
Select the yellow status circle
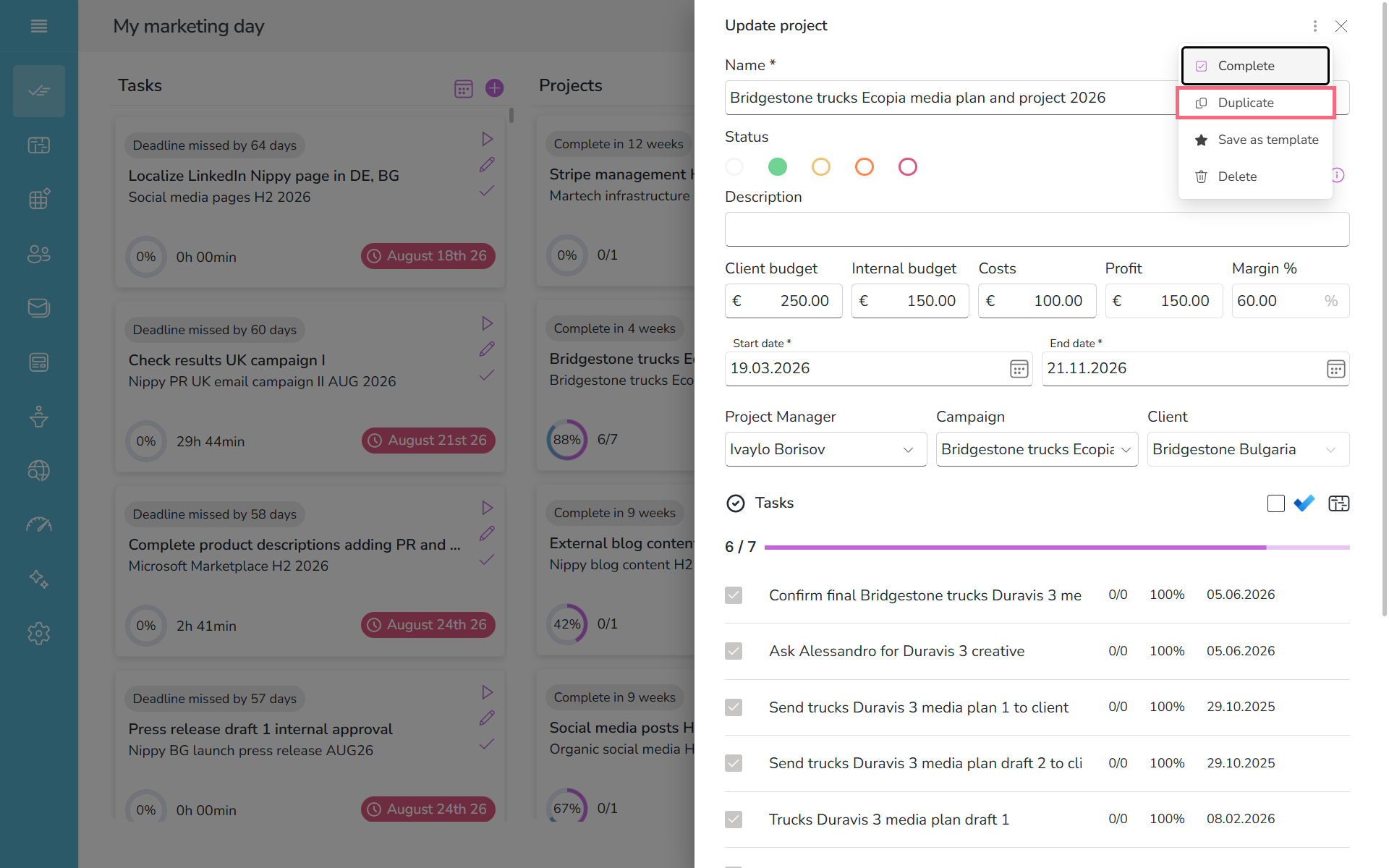tap(821, 167)
